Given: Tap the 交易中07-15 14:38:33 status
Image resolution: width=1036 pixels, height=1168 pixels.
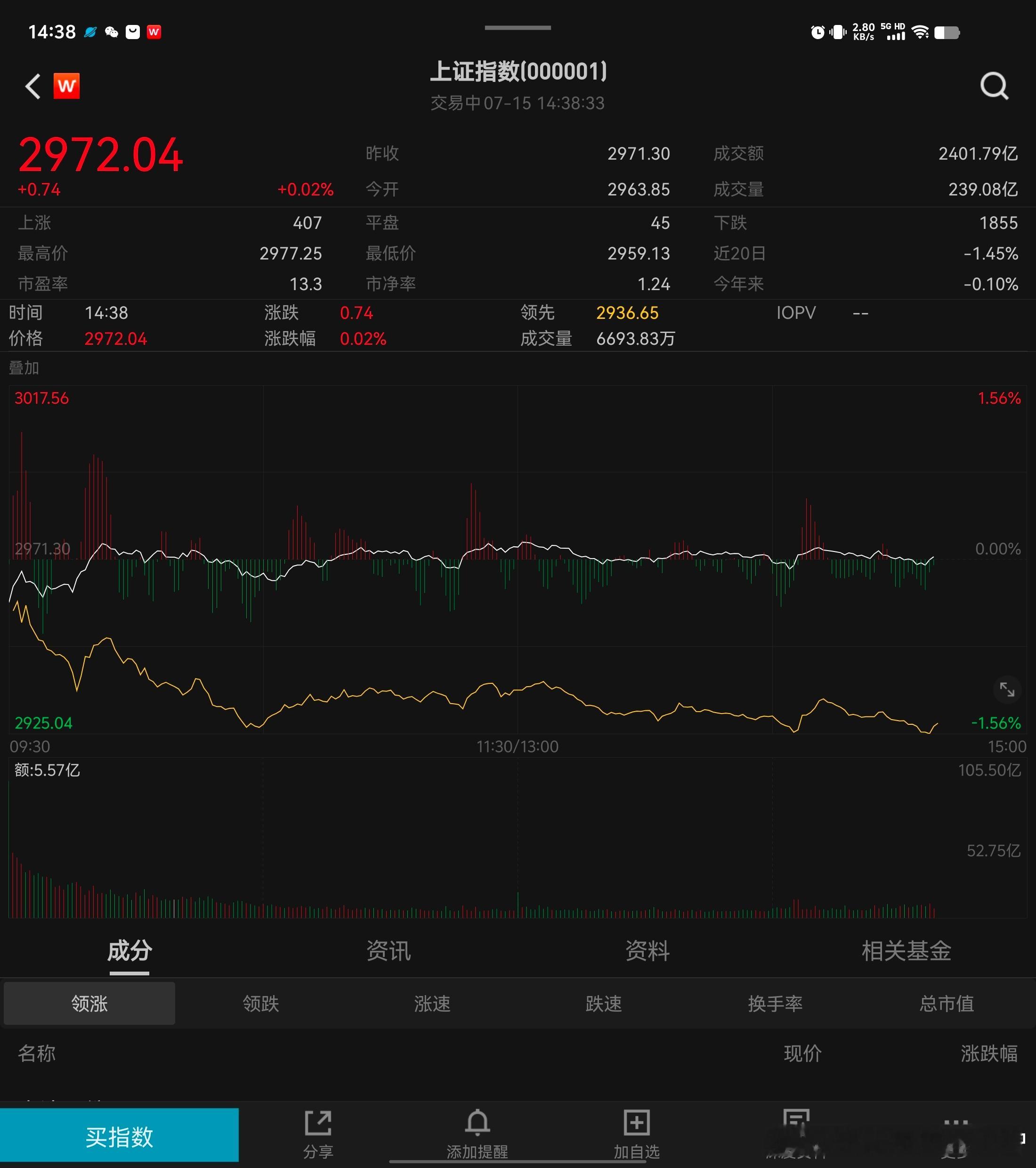Looking at the screenshot, I should (518, 104).
